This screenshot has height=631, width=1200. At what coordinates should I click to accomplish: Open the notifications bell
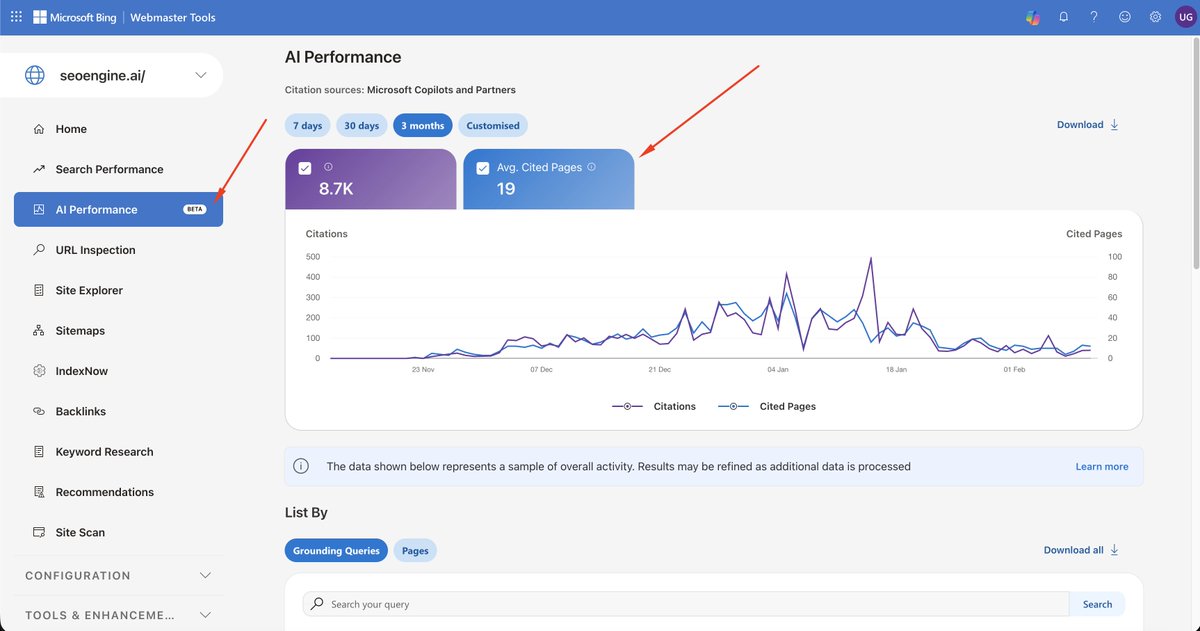1064,17
